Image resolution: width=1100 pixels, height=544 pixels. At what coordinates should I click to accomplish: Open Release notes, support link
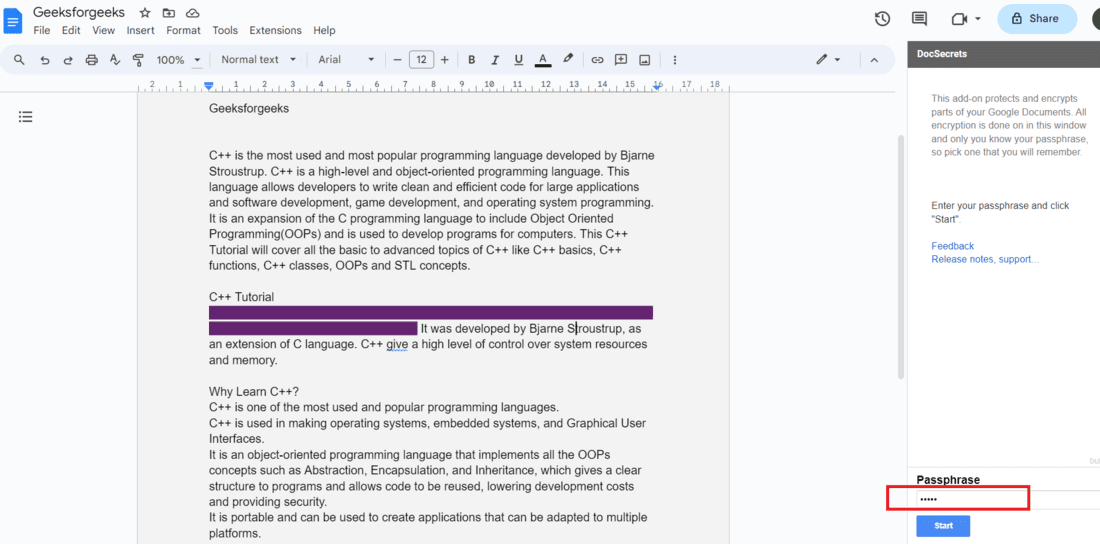tap(985, 259)
